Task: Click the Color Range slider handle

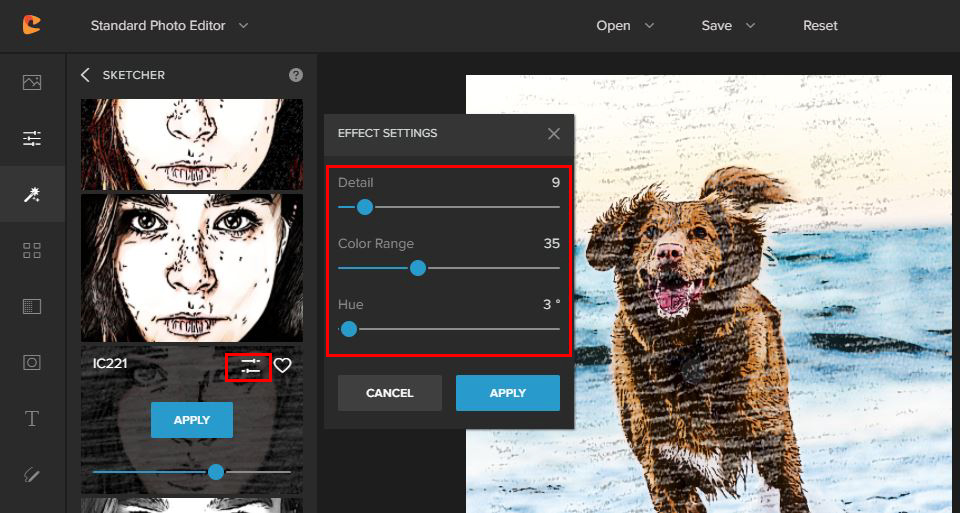Action: click(418, 268)
